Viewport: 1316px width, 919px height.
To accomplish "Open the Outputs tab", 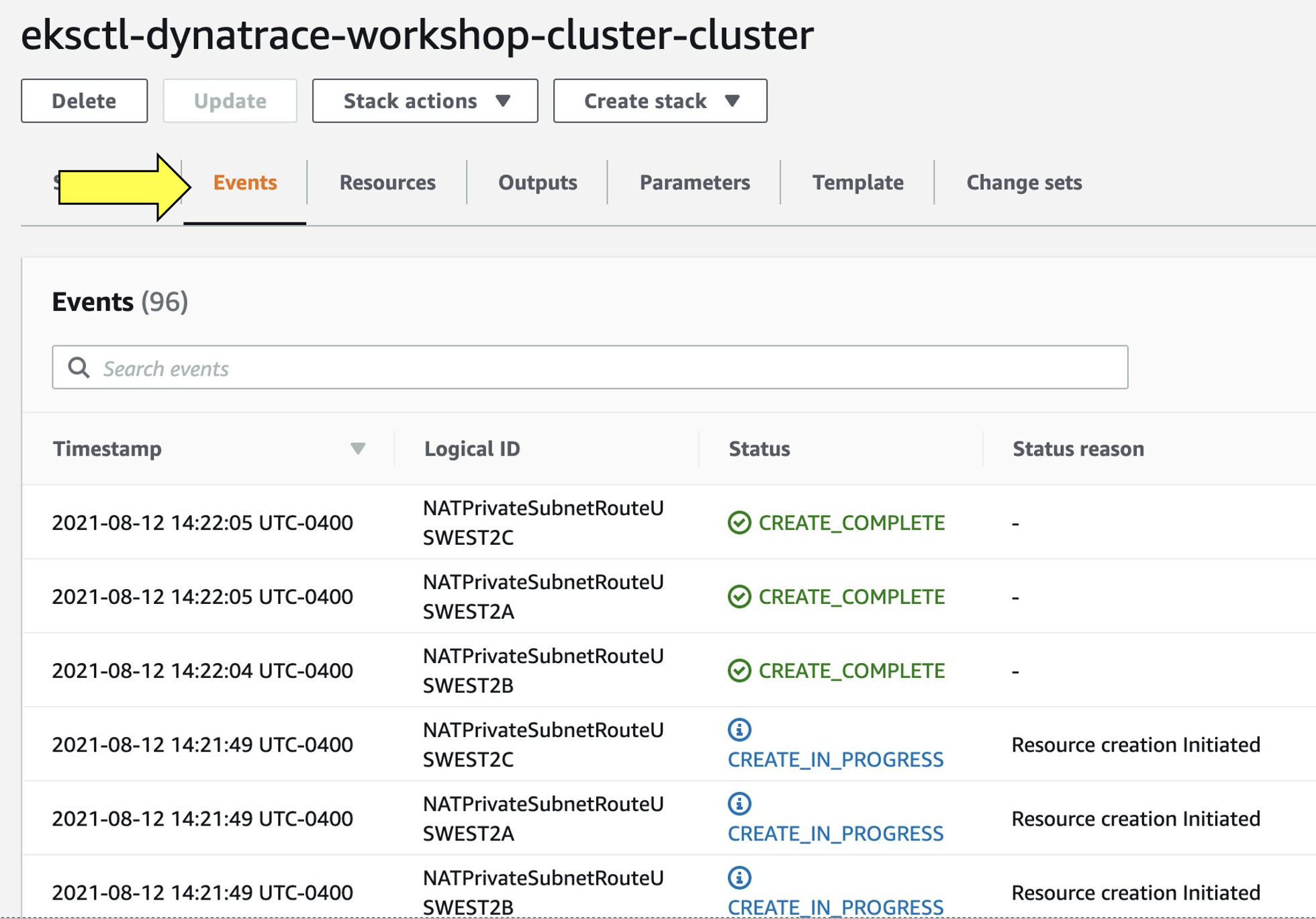I will [x=537, y=183].
